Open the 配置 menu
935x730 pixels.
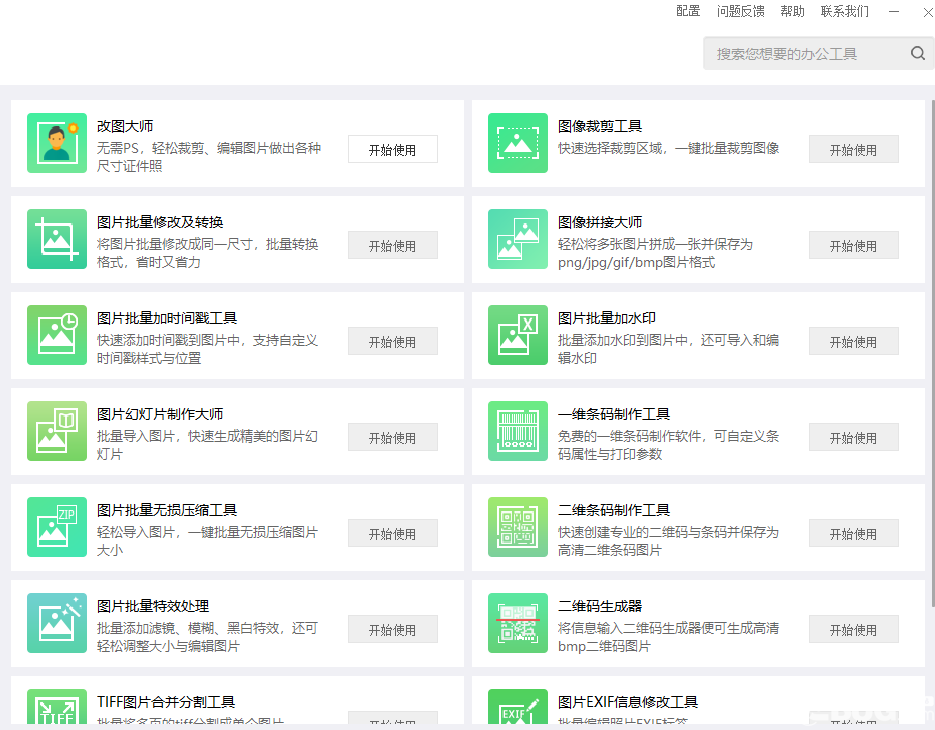688,11
